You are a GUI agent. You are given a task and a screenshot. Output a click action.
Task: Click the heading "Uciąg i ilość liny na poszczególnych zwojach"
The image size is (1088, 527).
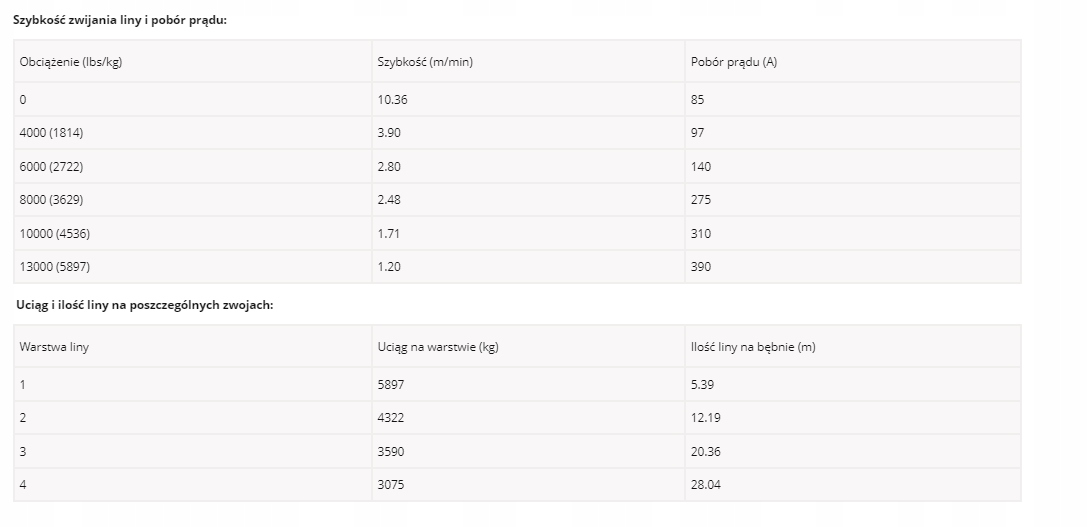(x=144, y=304)
